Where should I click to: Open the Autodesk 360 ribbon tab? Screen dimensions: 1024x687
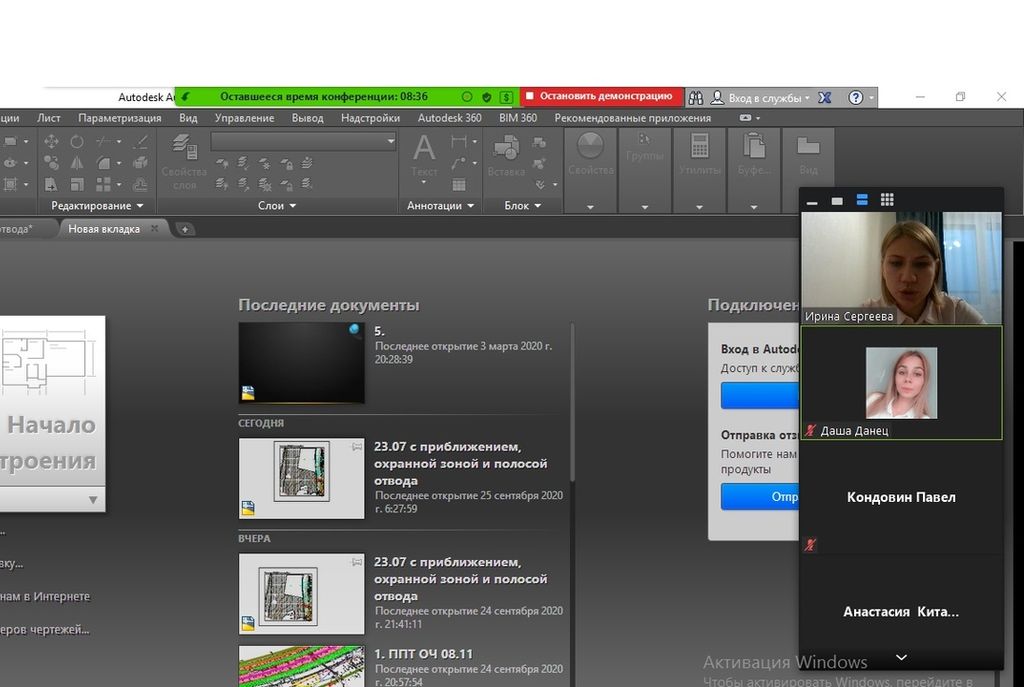[449, 118]
